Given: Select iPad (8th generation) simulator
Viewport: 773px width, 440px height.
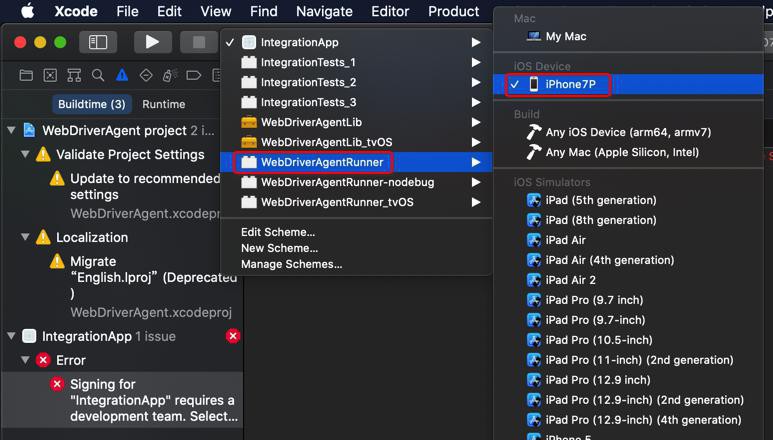Looking at the screenshot, I should click(629, 220).
